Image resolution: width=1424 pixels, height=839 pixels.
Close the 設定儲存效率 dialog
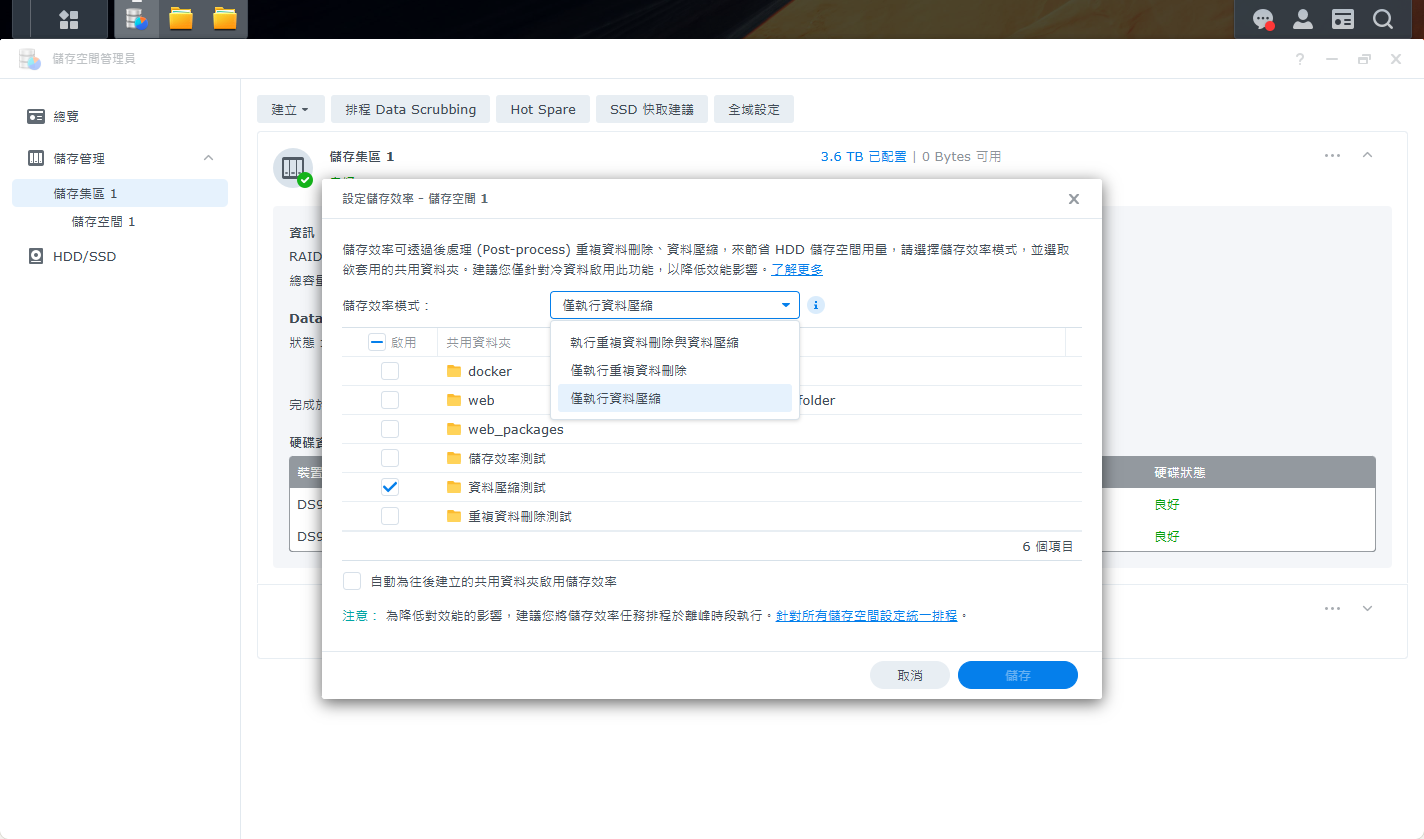[x=1074, y=199]
